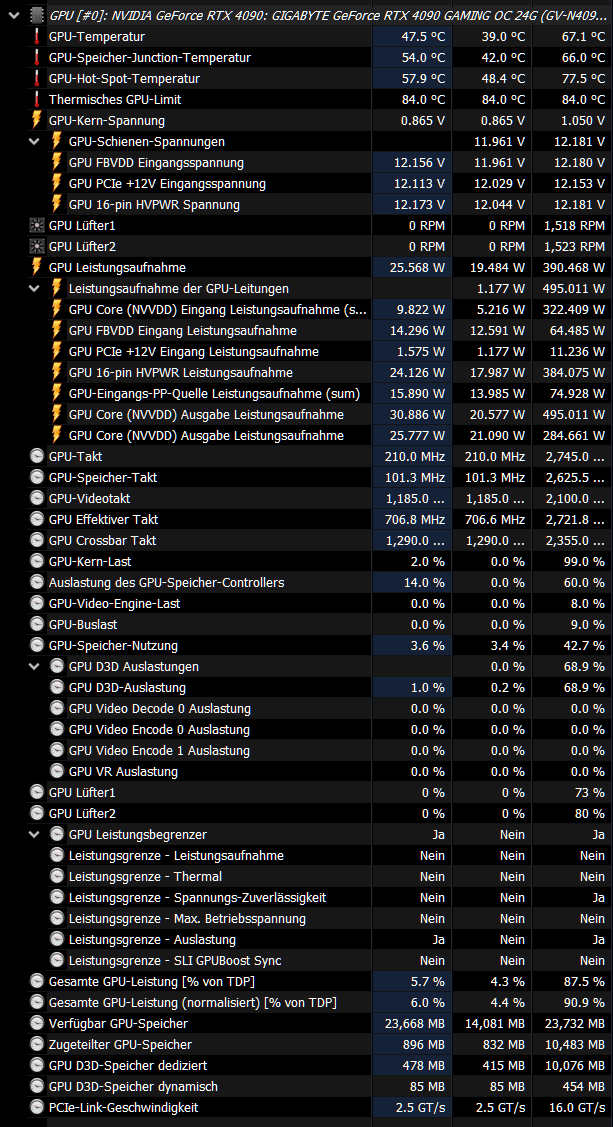Select GPU D3D-Speicher dediziert row
613x1127 pixels.
click(x=128, y=1065)
